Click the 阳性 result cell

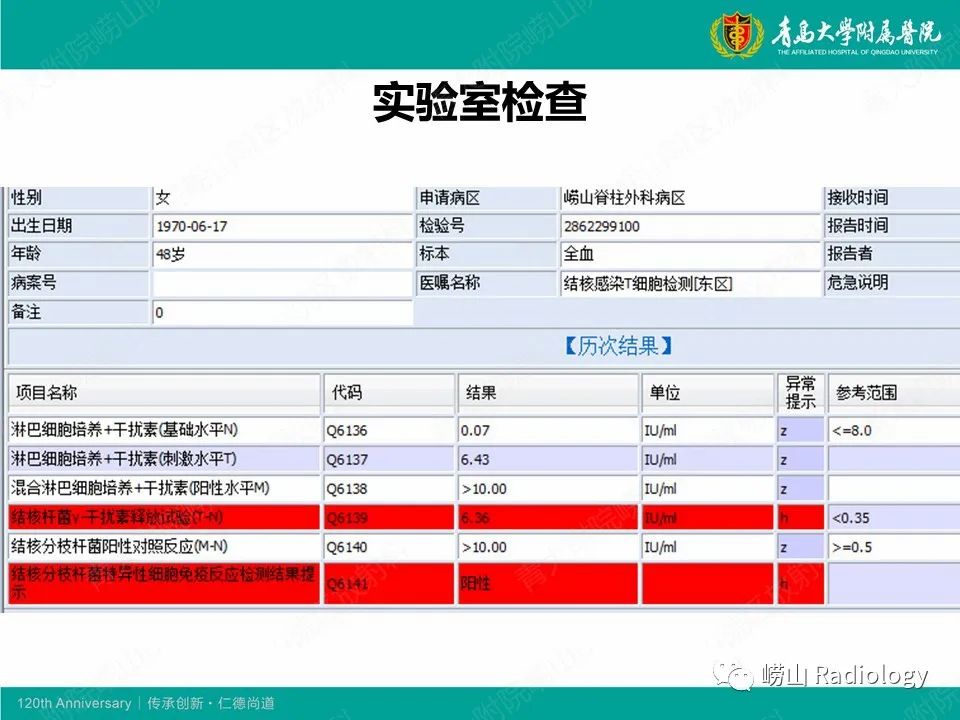548,583
